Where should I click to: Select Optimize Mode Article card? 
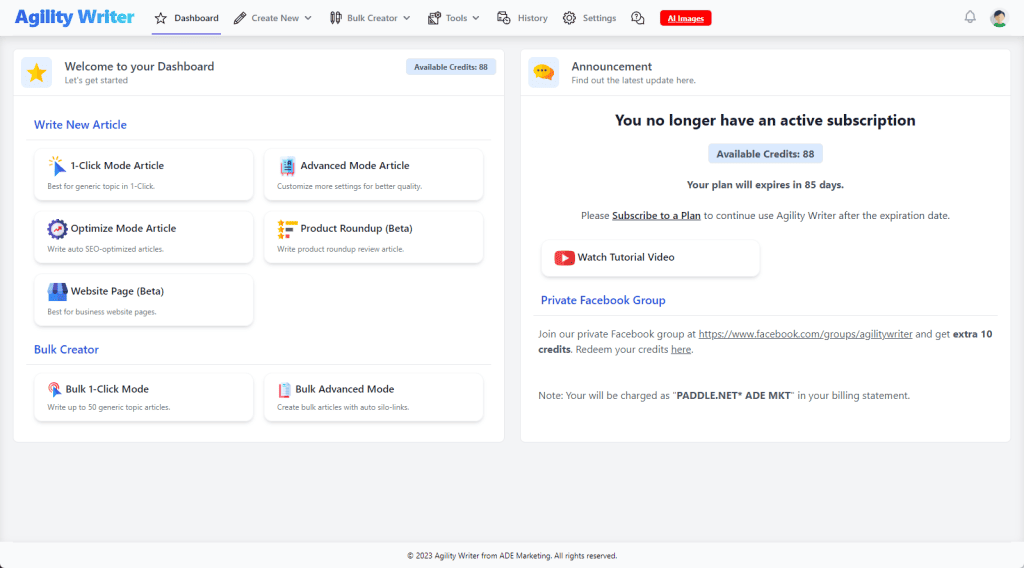pos(144,237)
